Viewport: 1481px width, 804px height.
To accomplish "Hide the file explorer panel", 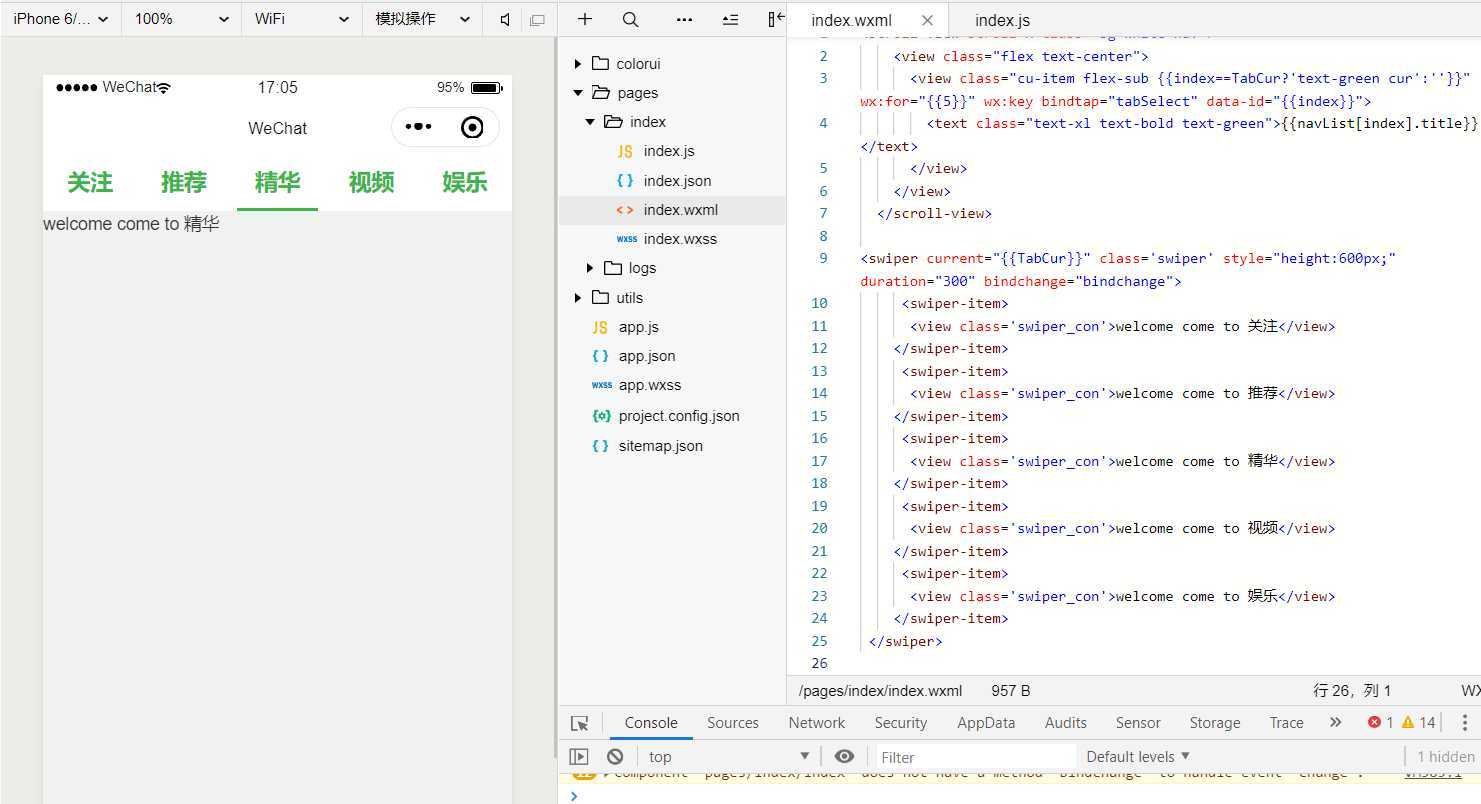I will tap(776, 19).
